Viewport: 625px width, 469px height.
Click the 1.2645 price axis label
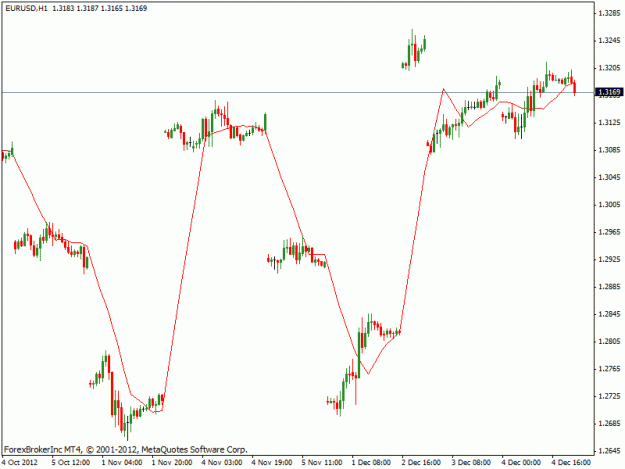(609, 451)
